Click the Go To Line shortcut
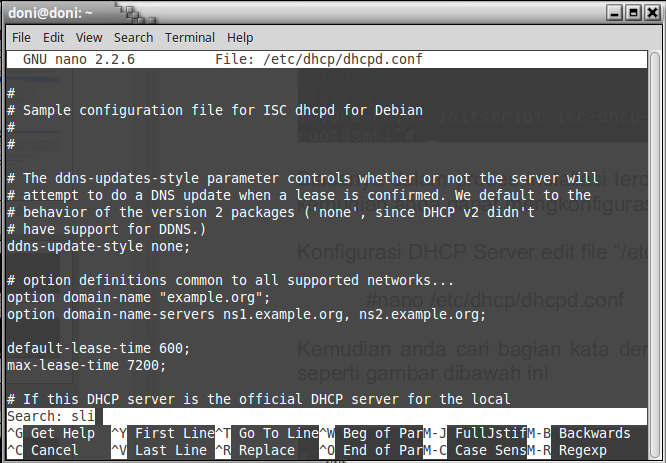This screenshot has width=666, height=463. point(274,434)
